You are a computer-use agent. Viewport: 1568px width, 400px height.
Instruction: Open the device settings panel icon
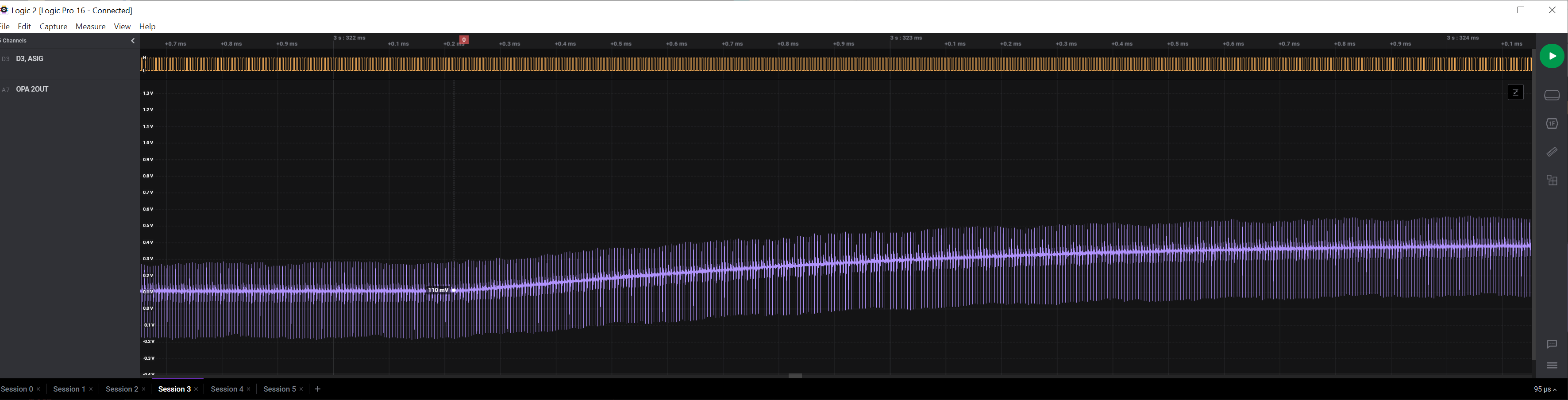1552,95
